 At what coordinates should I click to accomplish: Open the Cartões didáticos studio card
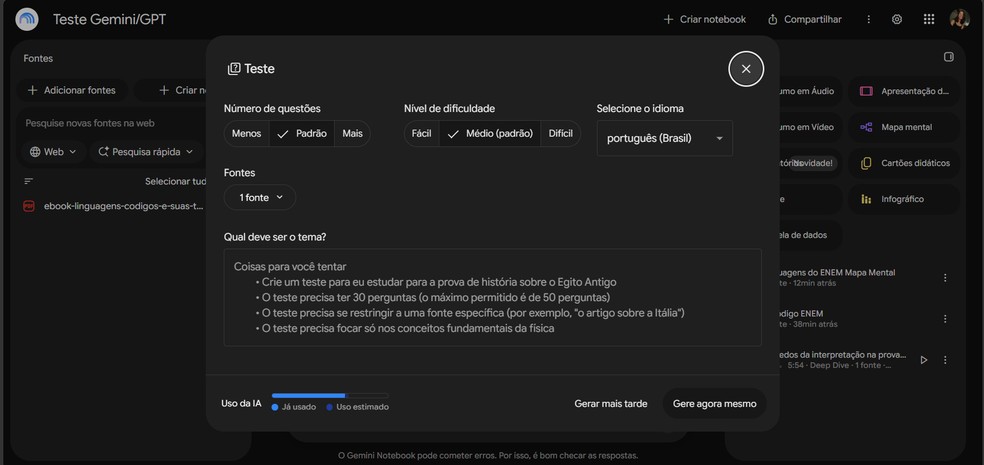point(904,163)
